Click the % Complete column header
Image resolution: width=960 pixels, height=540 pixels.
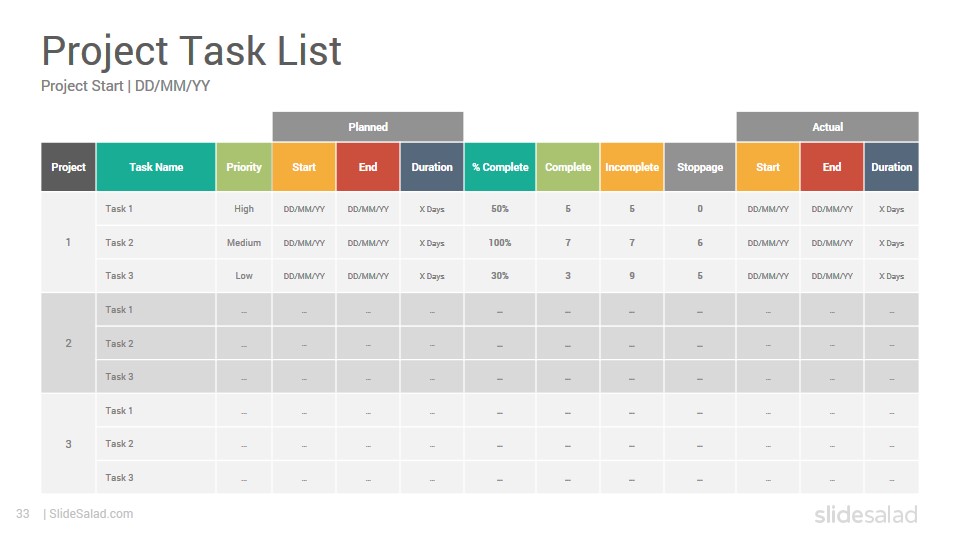500,167
